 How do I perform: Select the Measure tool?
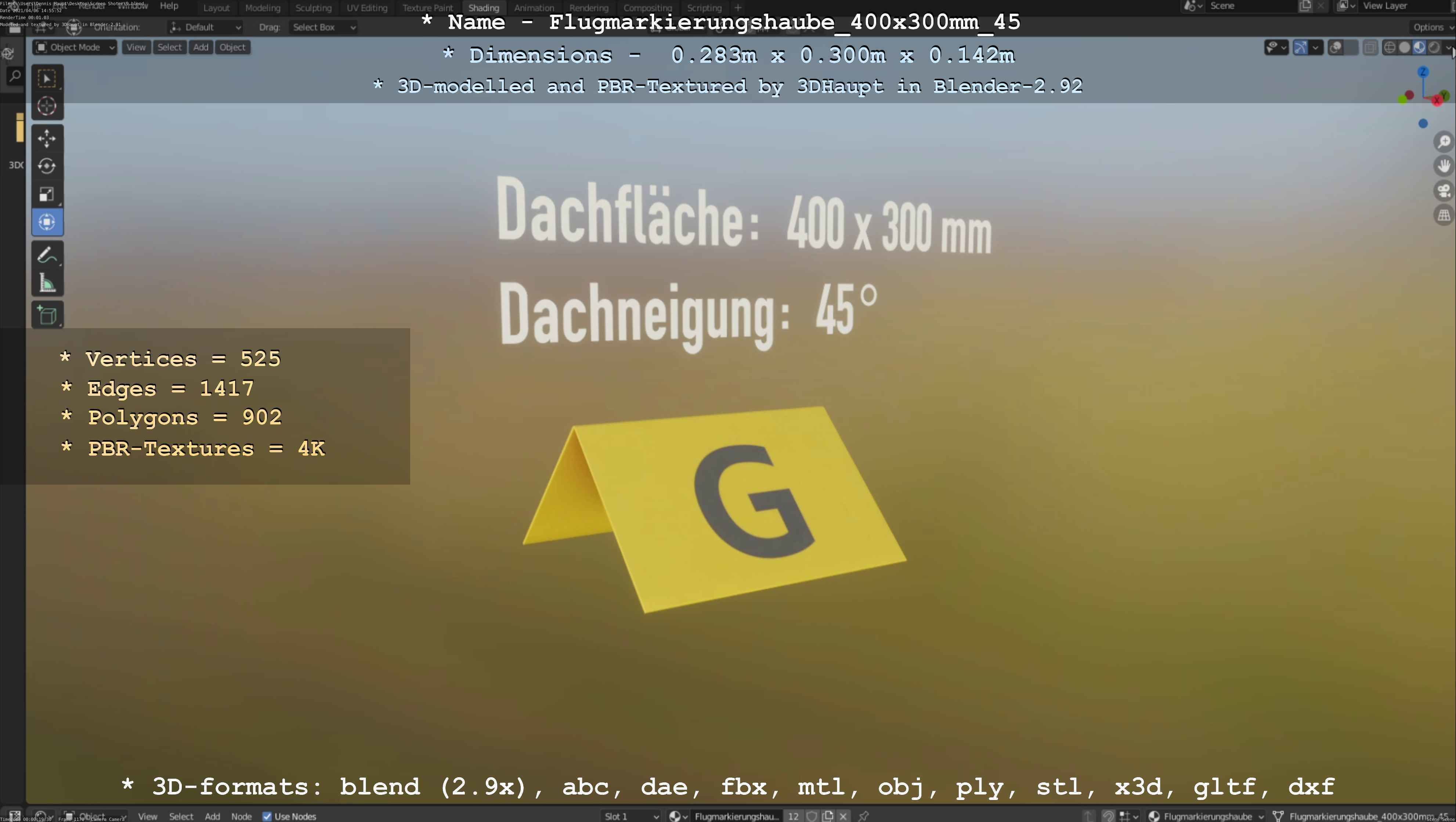pyautogui.click(x=47, y=283)
